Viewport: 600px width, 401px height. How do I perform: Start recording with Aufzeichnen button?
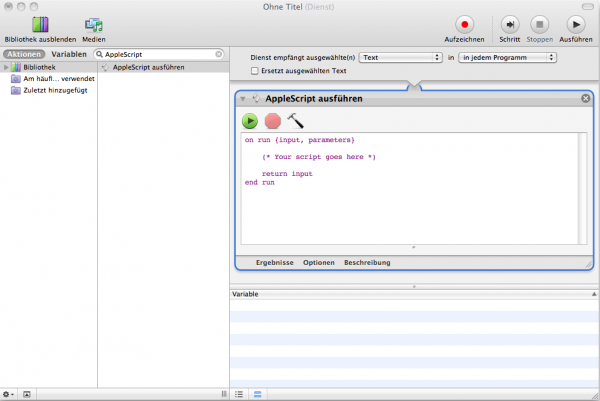click(464, 24)
